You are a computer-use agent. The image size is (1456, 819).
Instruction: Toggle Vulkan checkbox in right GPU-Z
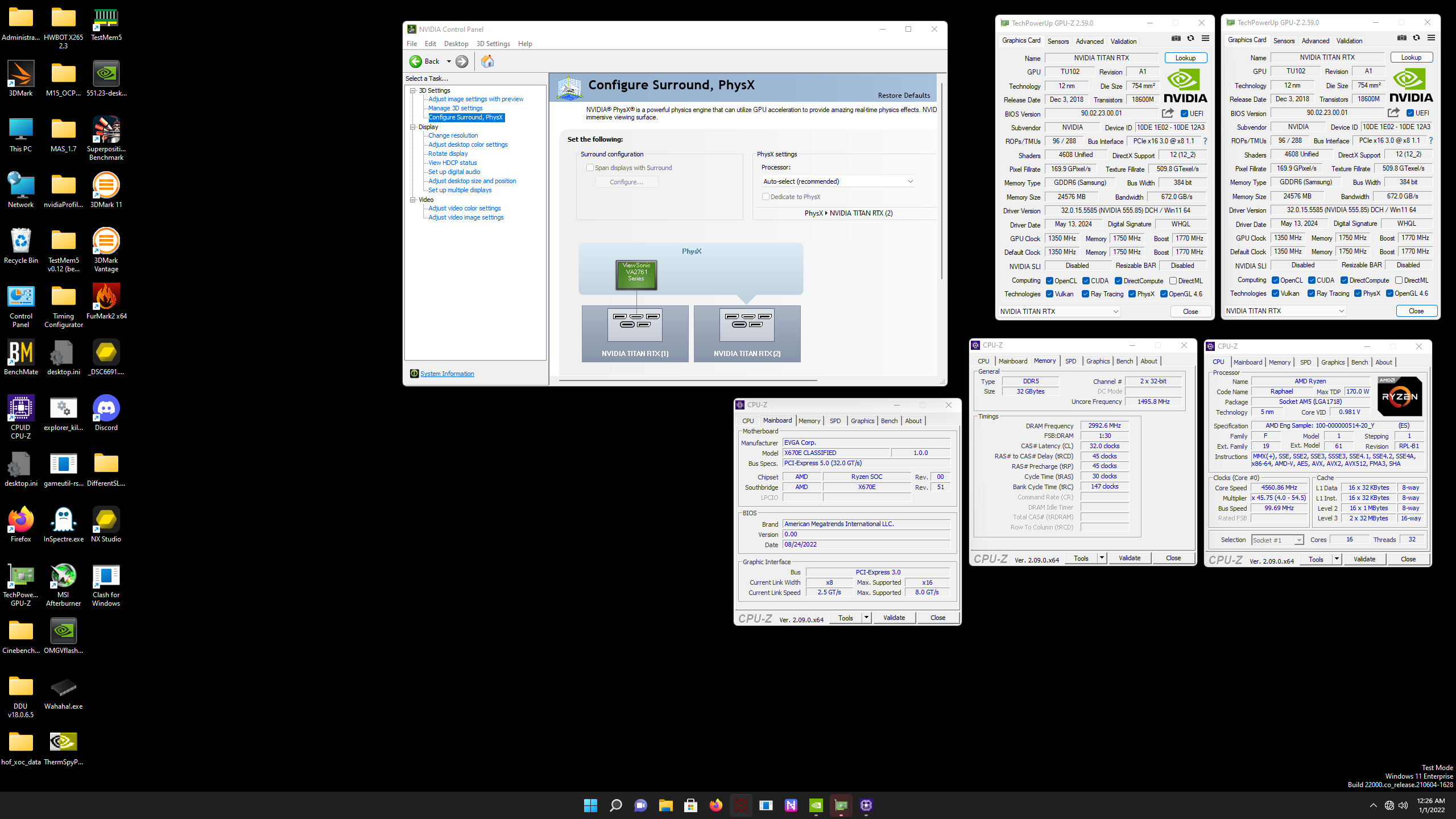pos(1275,293)
